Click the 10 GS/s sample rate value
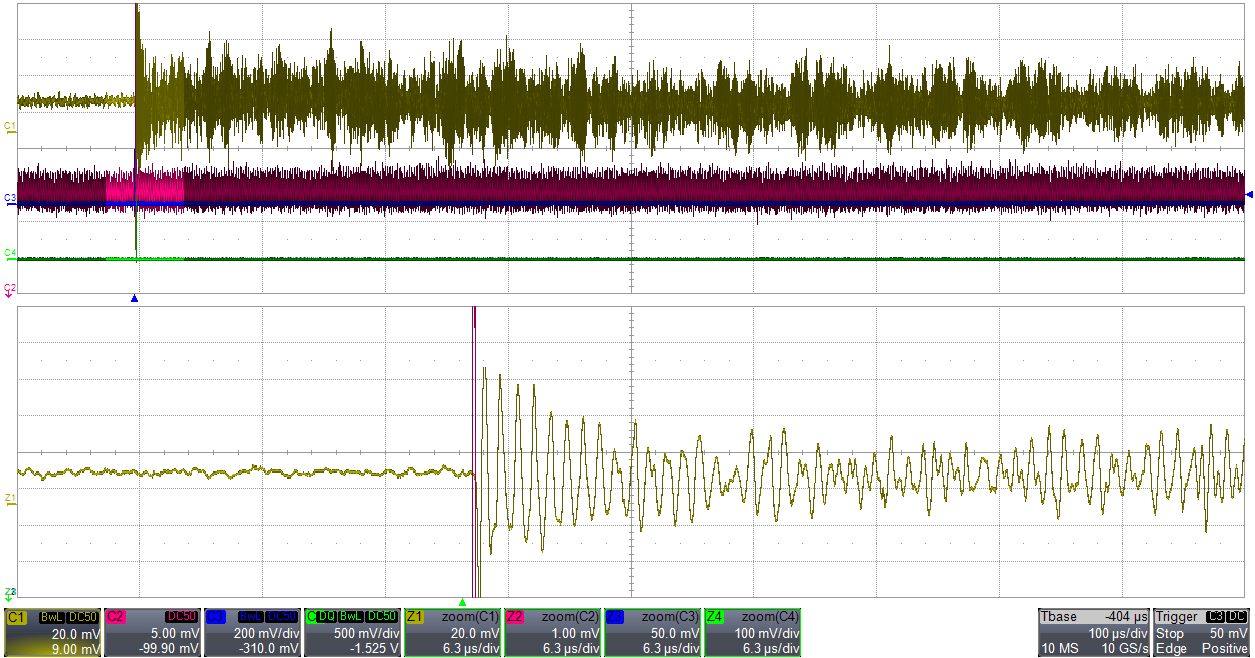Screen dimensions: 1255x658 (1124, 649)
